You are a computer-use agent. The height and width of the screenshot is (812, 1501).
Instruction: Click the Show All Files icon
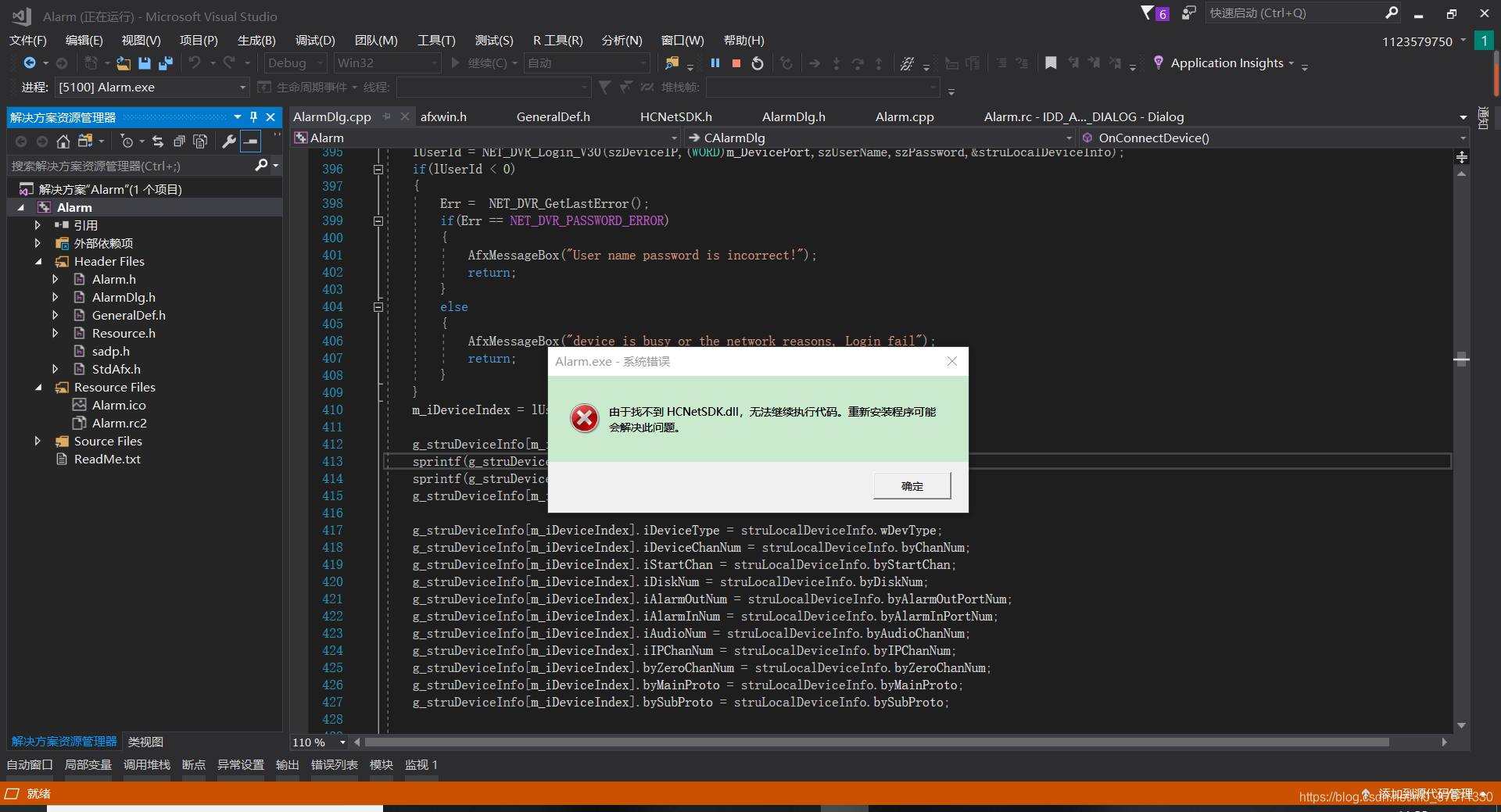(x=200, y=141)
